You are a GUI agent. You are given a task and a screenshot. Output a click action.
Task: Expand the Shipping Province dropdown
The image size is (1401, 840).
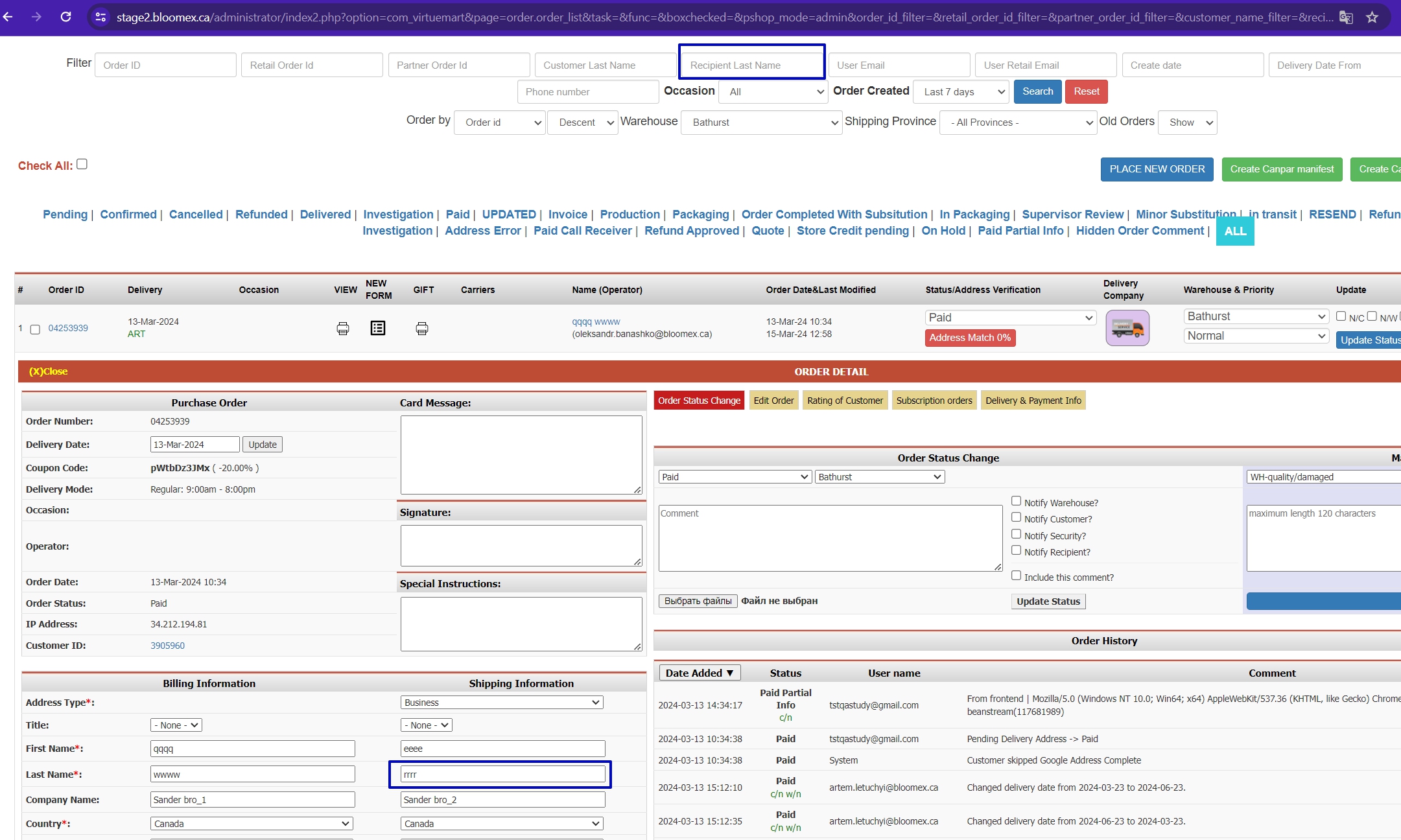(1018, 122)
